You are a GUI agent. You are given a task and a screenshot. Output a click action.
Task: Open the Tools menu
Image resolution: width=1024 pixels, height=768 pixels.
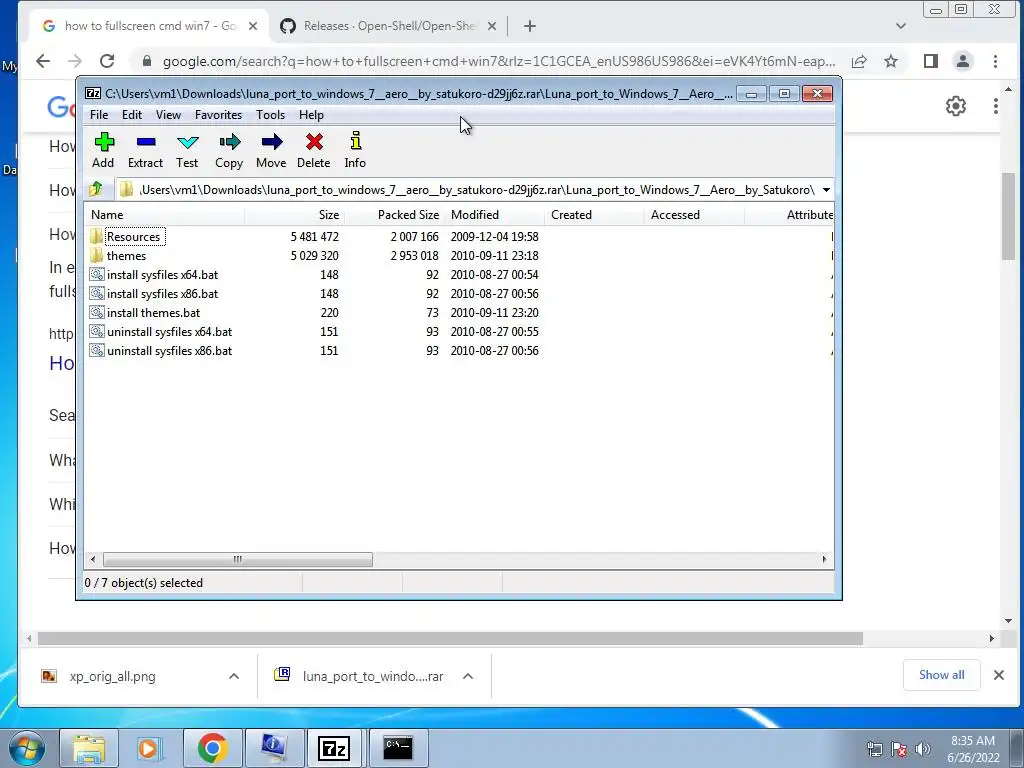coord(270,115)
